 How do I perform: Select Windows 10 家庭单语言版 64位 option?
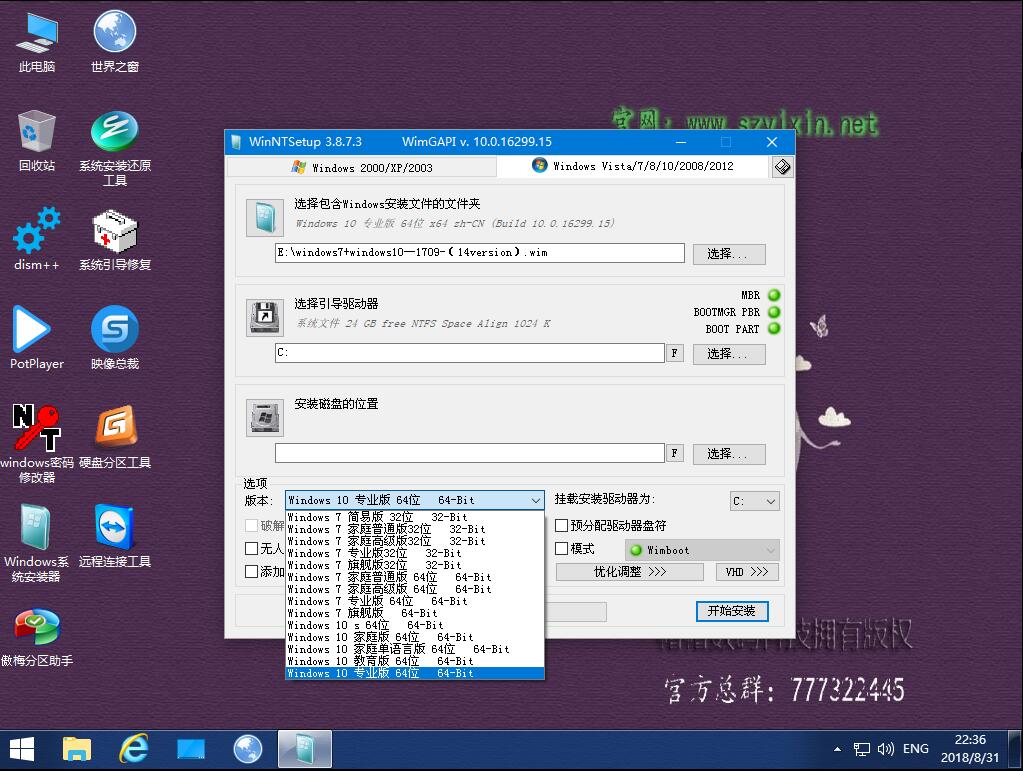pos(415,649)
